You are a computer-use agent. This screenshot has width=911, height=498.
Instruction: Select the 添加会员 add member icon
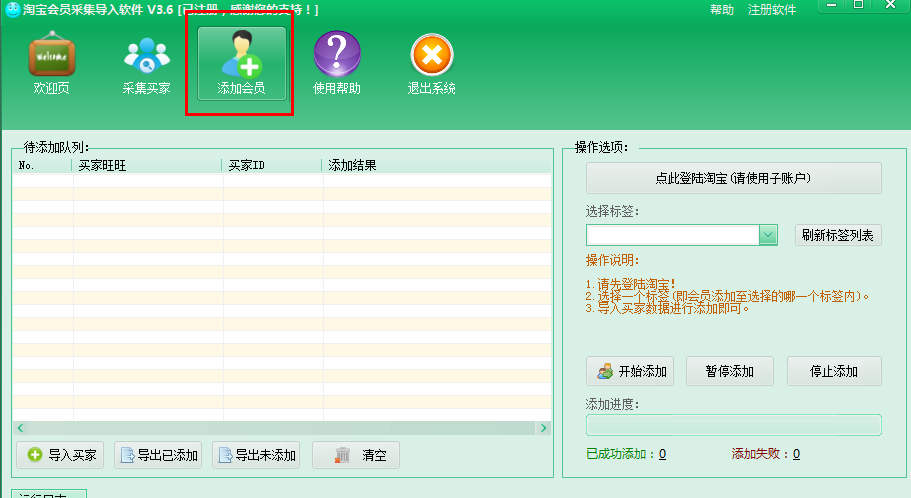tap(242, 63)
